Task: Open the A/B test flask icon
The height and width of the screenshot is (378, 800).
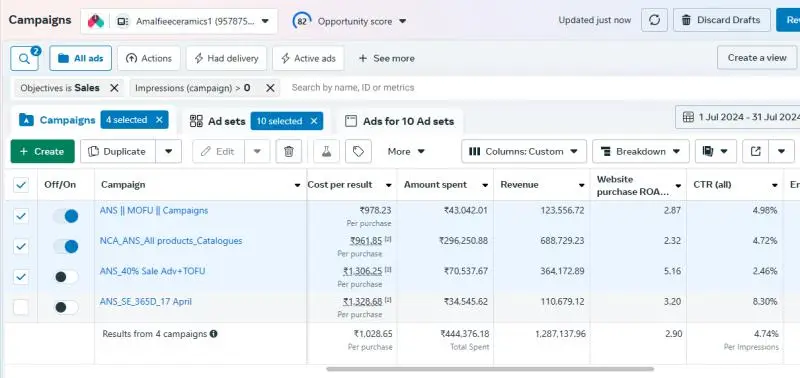Action: (x=327, y=152)
